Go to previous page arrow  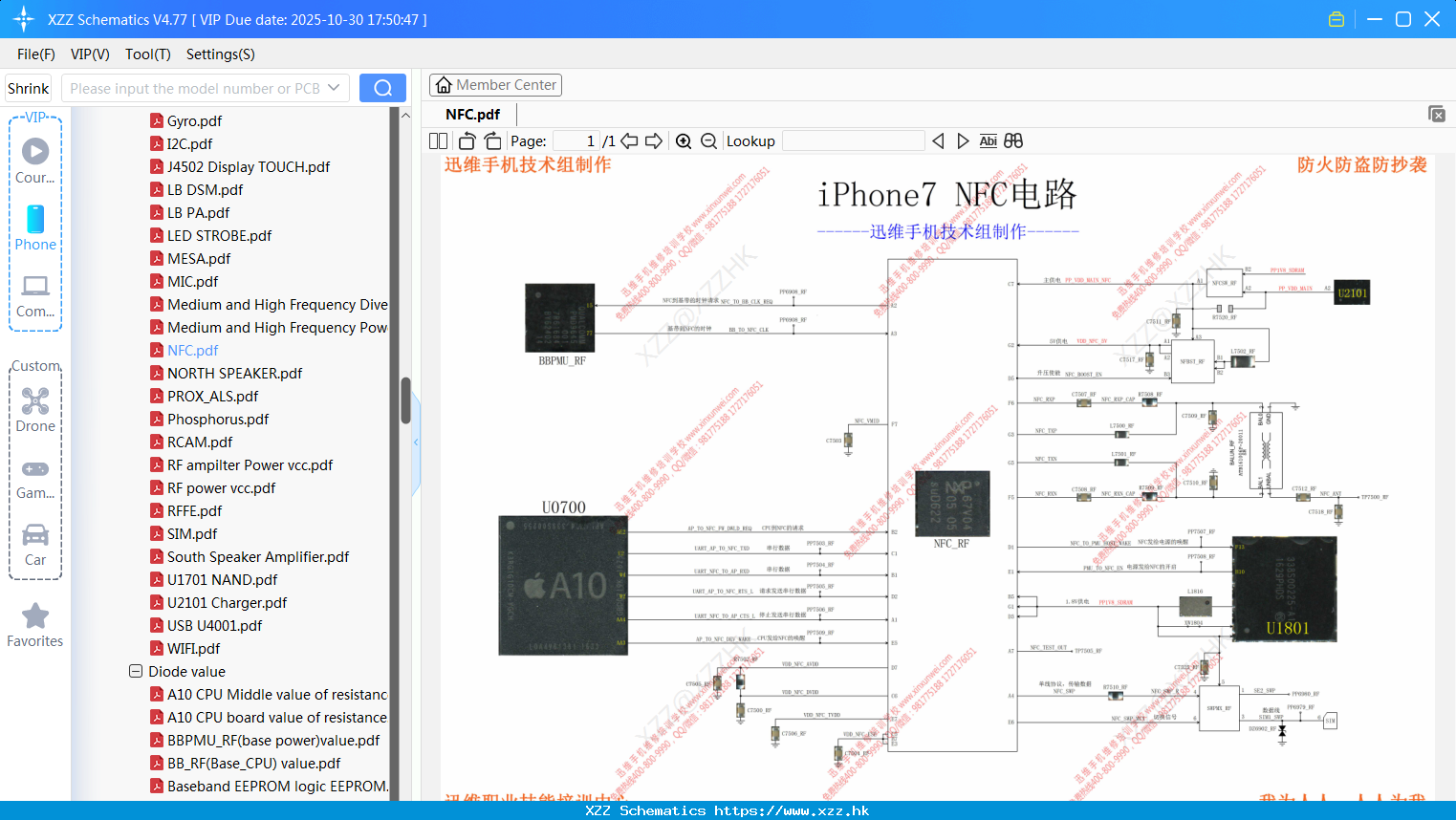pyautogui.click(x=629, y=140)
